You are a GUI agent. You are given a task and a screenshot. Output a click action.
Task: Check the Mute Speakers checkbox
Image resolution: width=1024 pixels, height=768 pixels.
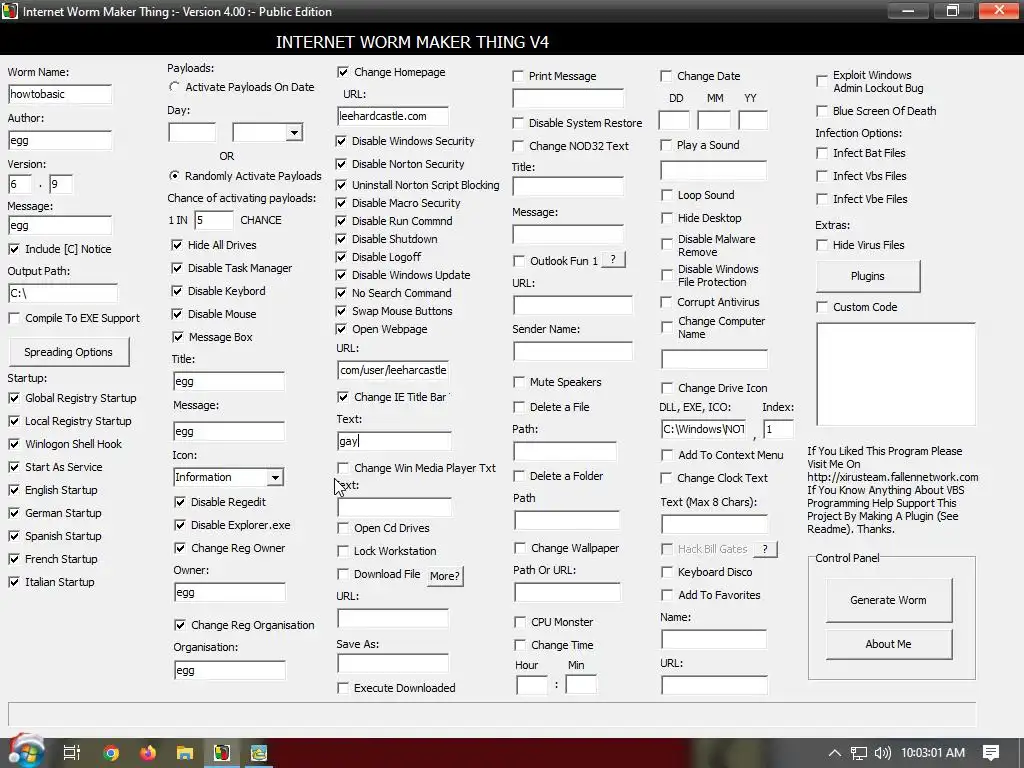pos(519,382)
